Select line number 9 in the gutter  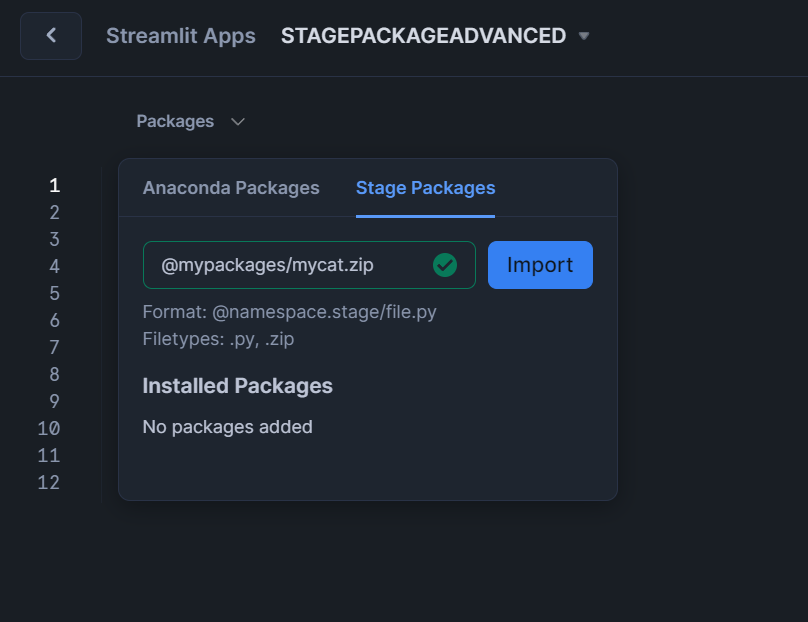tap(54, 401)
